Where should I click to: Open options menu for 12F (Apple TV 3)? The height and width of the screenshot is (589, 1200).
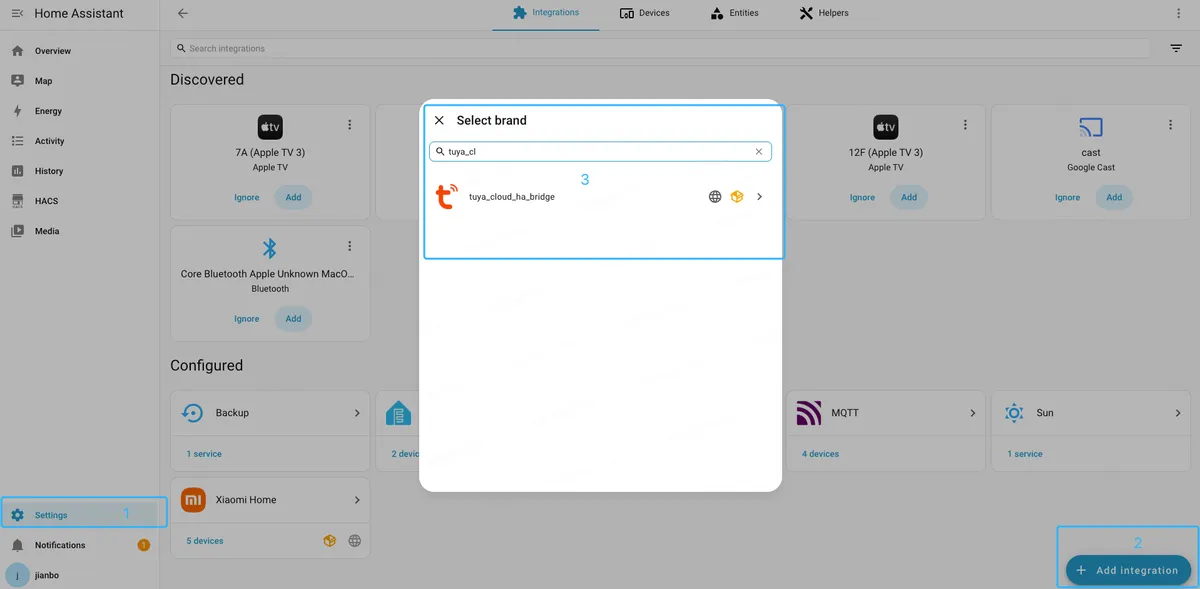point(965,125)
